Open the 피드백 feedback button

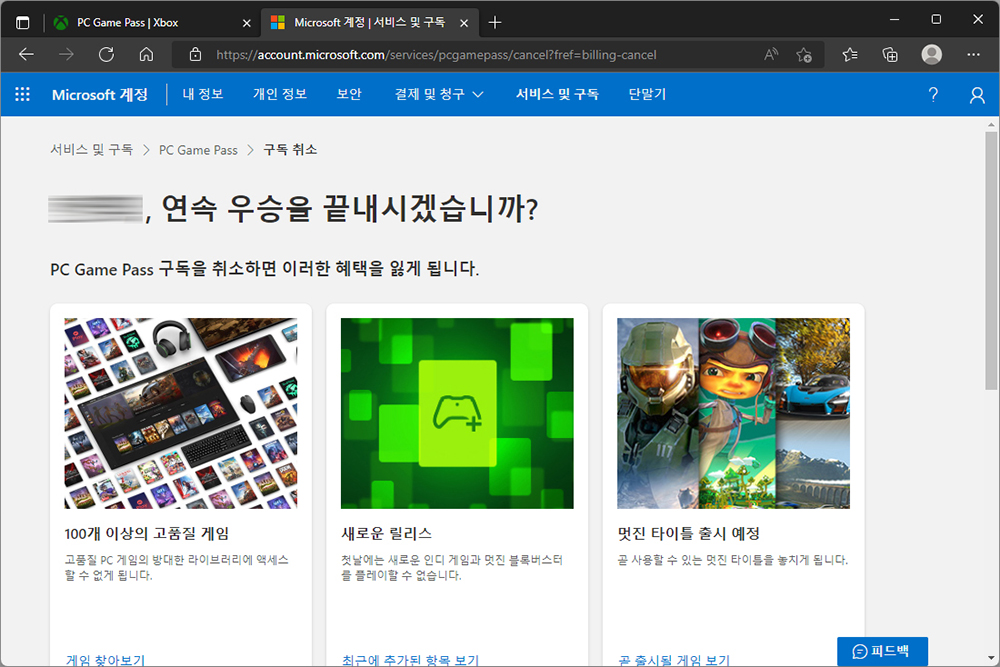pyautogui.click(x=883, y=651)
